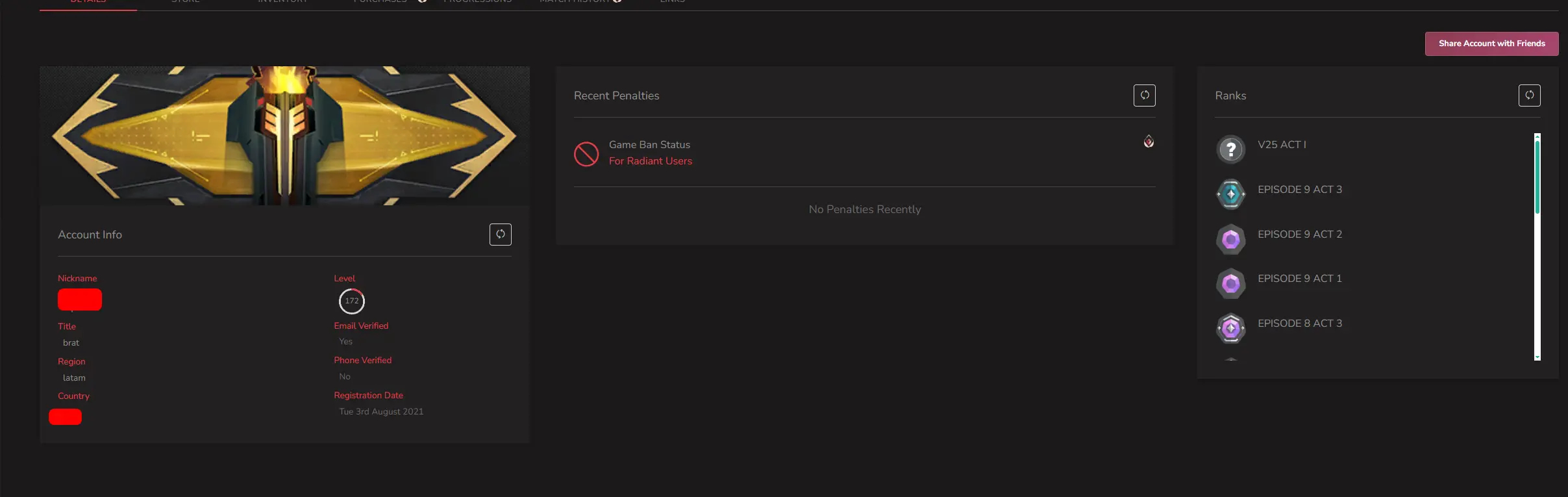Viewport: 1568px width, 497px height.
Task: Click the For Radiant Users link
Action: point(650,161)
